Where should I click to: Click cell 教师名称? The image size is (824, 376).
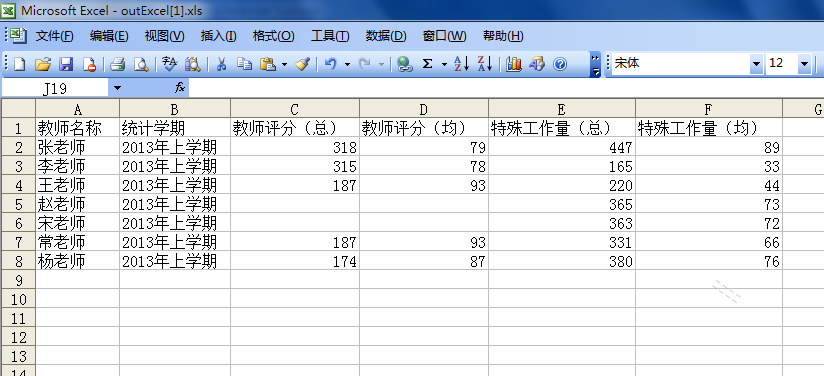tap(77, 127)
